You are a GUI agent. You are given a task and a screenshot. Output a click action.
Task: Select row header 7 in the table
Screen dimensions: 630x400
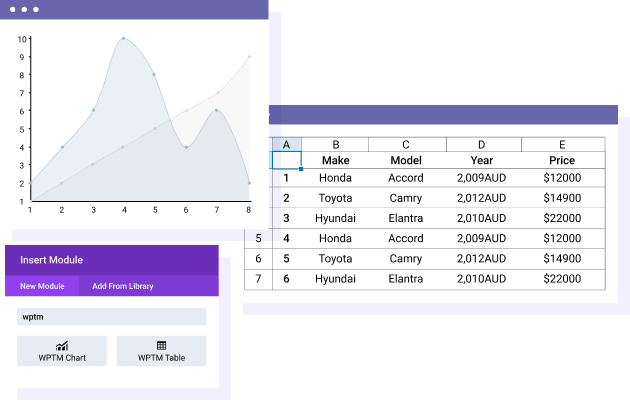tap(258, 278)
